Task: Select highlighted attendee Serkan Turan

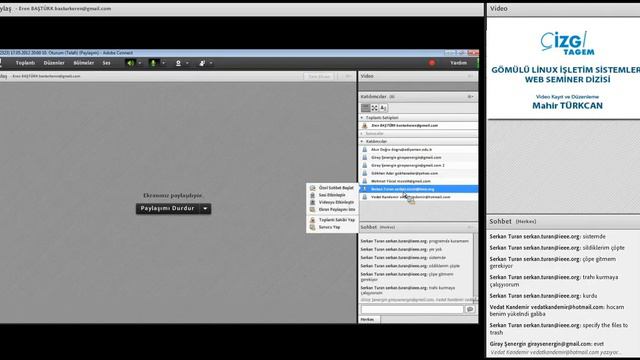Action: [x=418, y=189]
